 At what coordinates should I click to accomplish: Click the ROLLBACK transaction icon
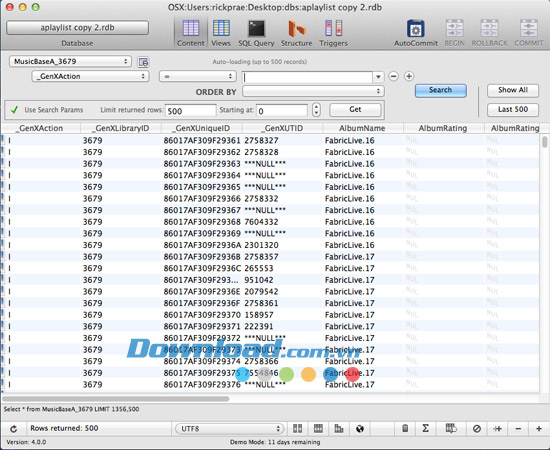[489, 33]
